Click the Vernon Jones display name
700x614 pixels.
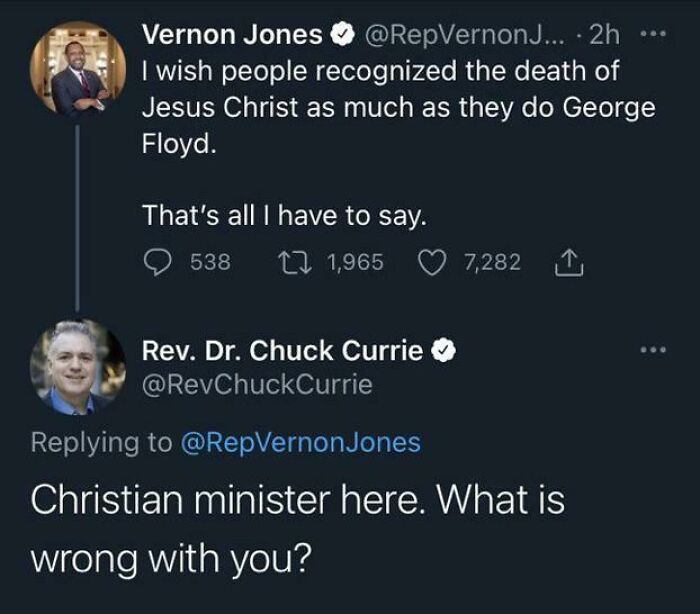coord(233,37)
